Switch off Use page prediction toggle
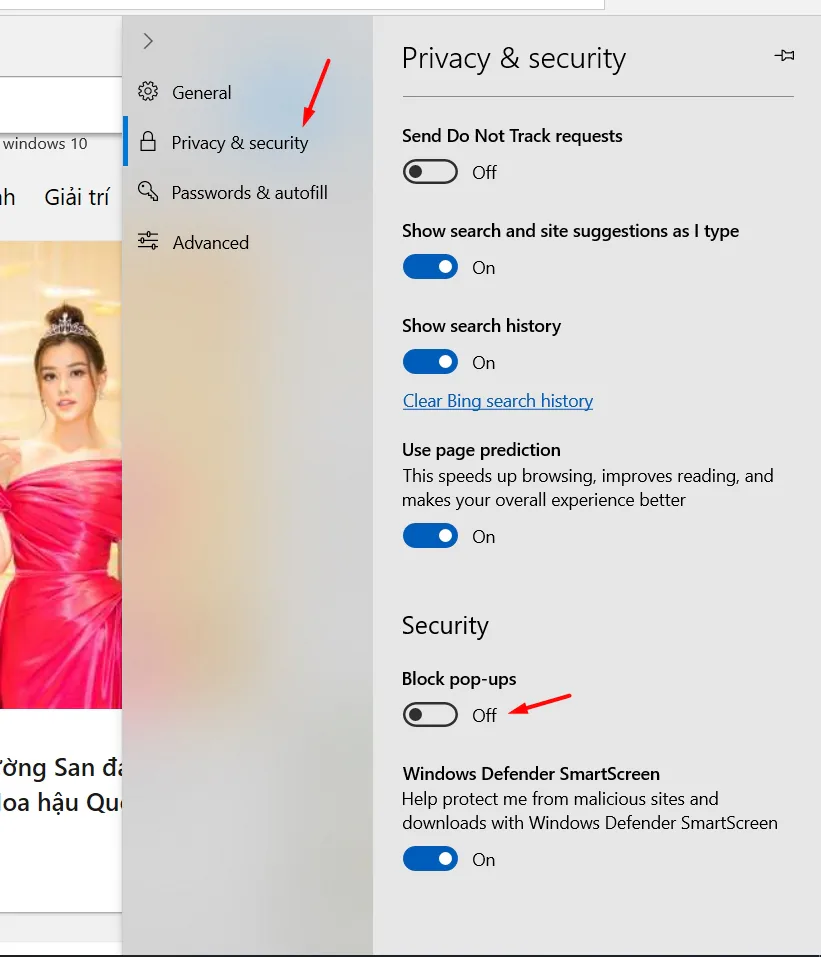821x957 pixels. tap(430, 536)
